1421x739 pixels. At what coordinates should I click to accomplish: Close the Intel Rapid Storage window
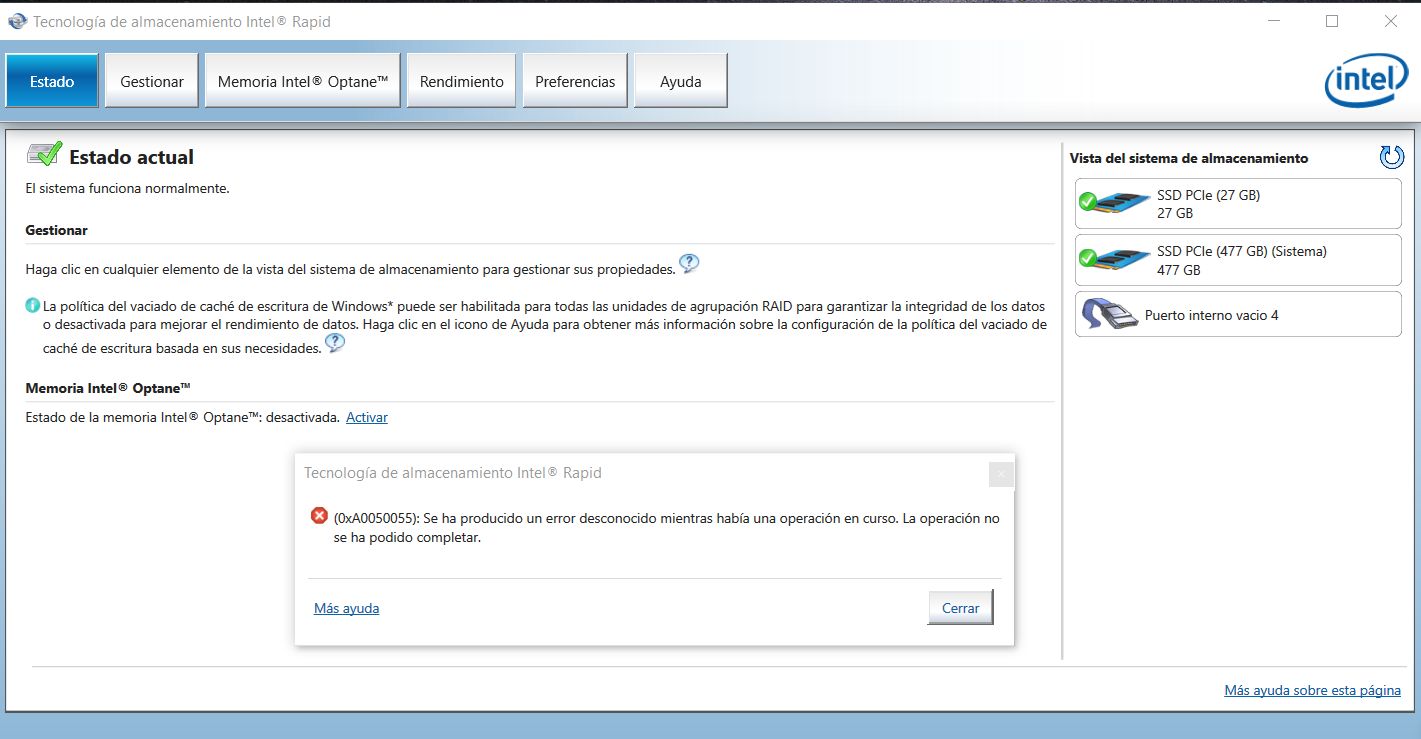click(x=1390, y=21)
